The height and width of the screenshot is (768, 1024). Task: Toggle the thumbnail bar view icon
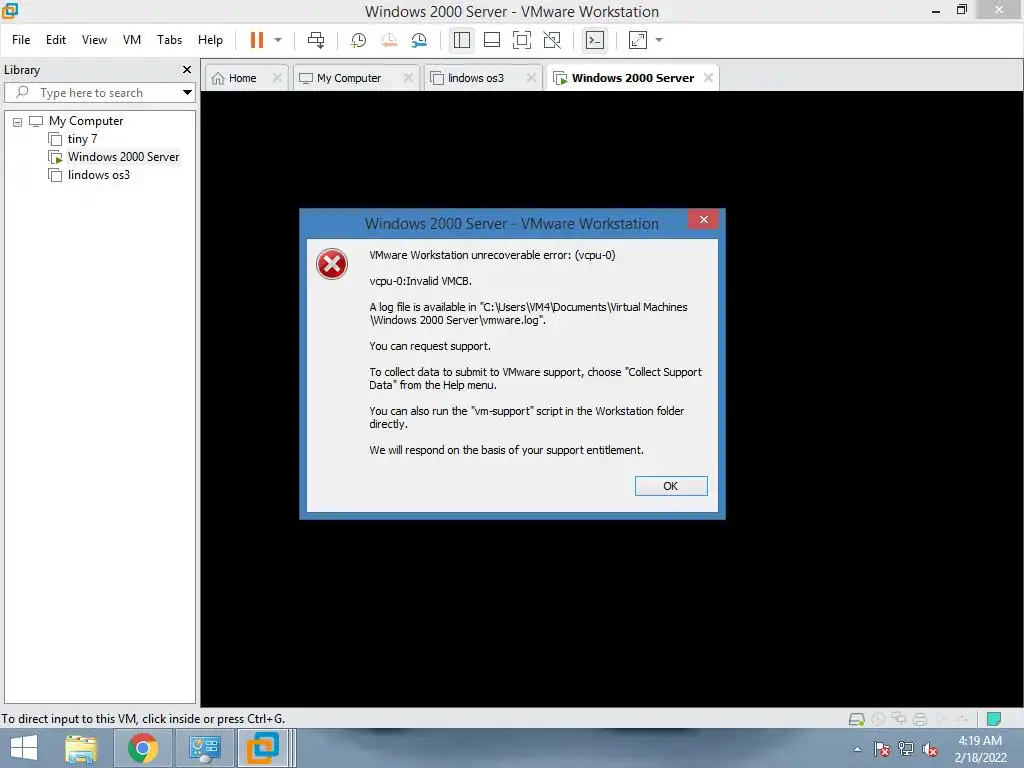492,40
